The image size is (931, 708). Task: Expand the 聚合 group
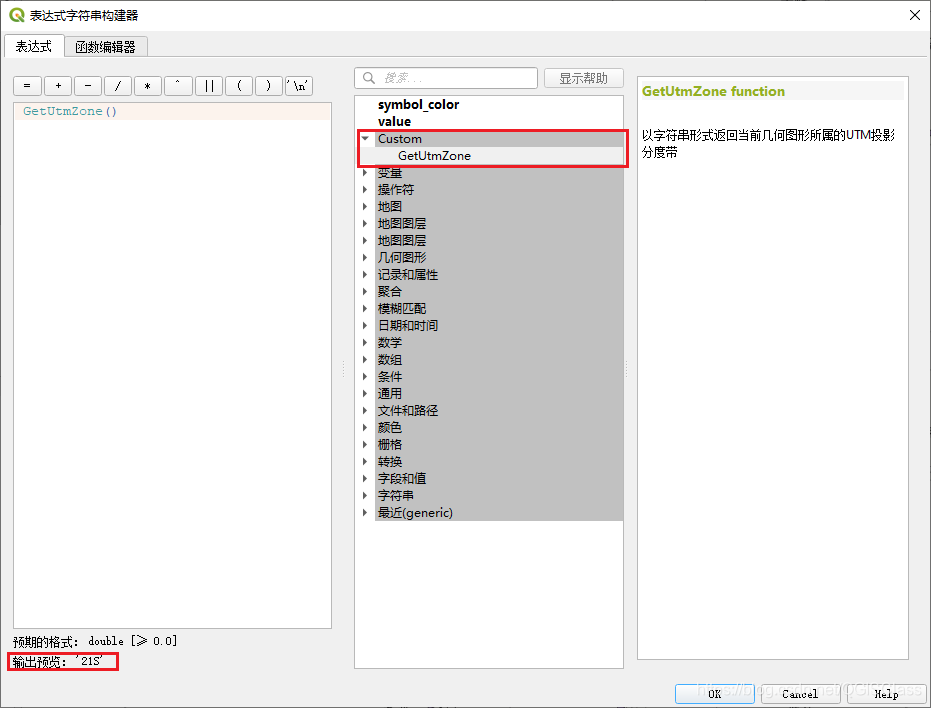pyautogui.click(x=365, y=291)
